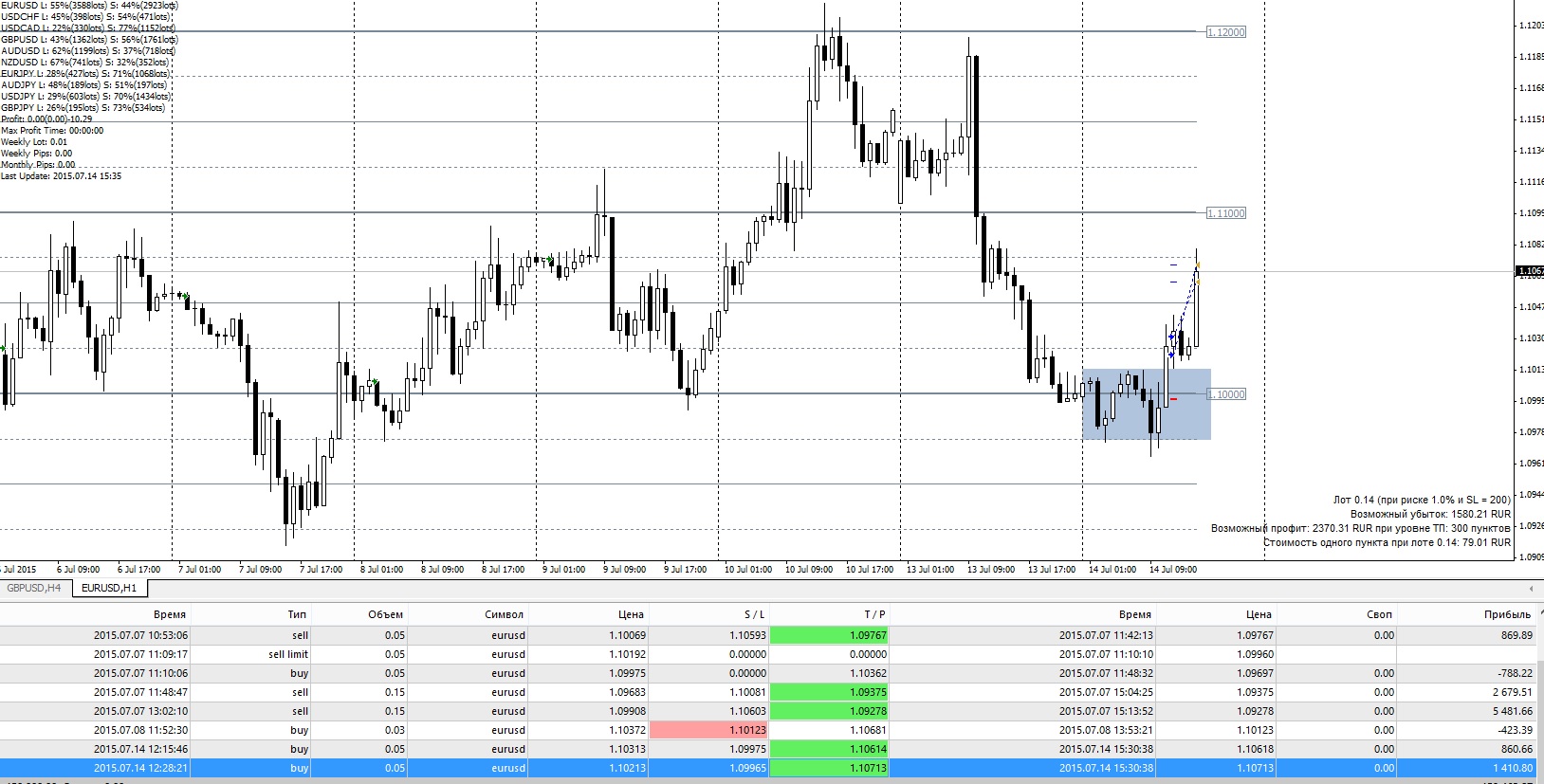Sort by the Прибыль column header
The image size is (1544, 784).
[1508, 614]
